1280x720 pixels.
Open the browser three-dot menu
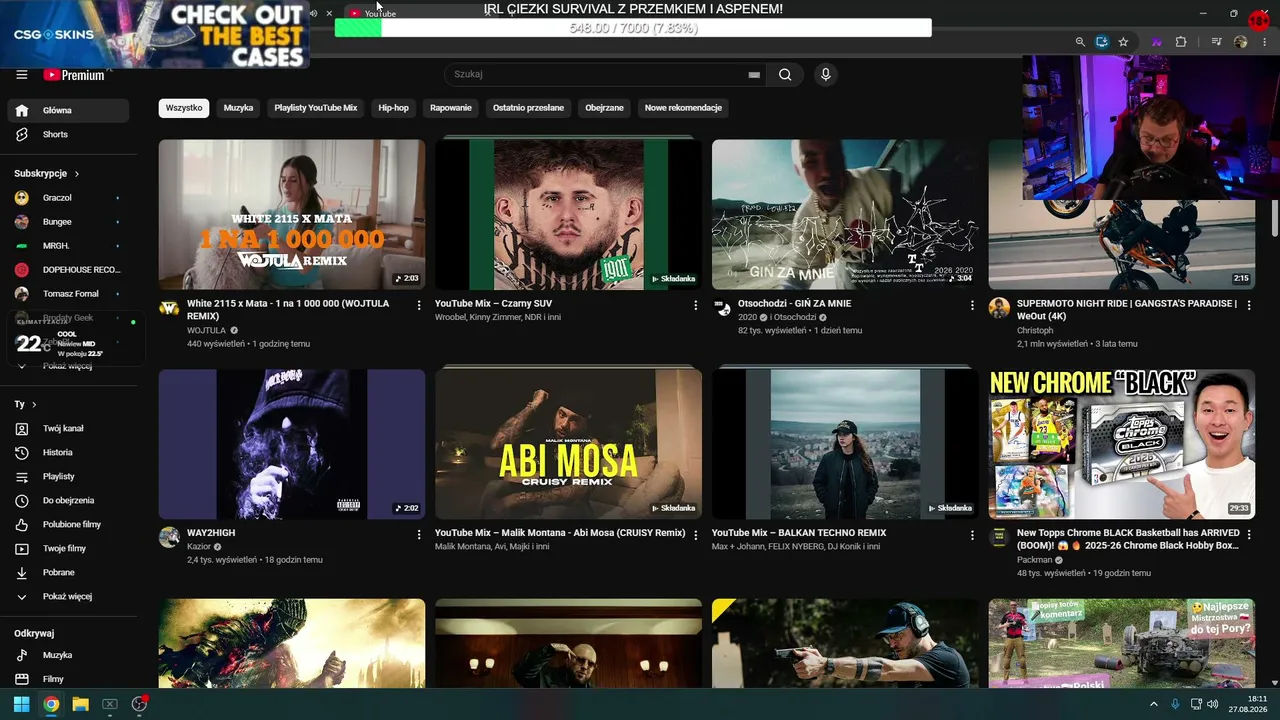click(1263, 42)
